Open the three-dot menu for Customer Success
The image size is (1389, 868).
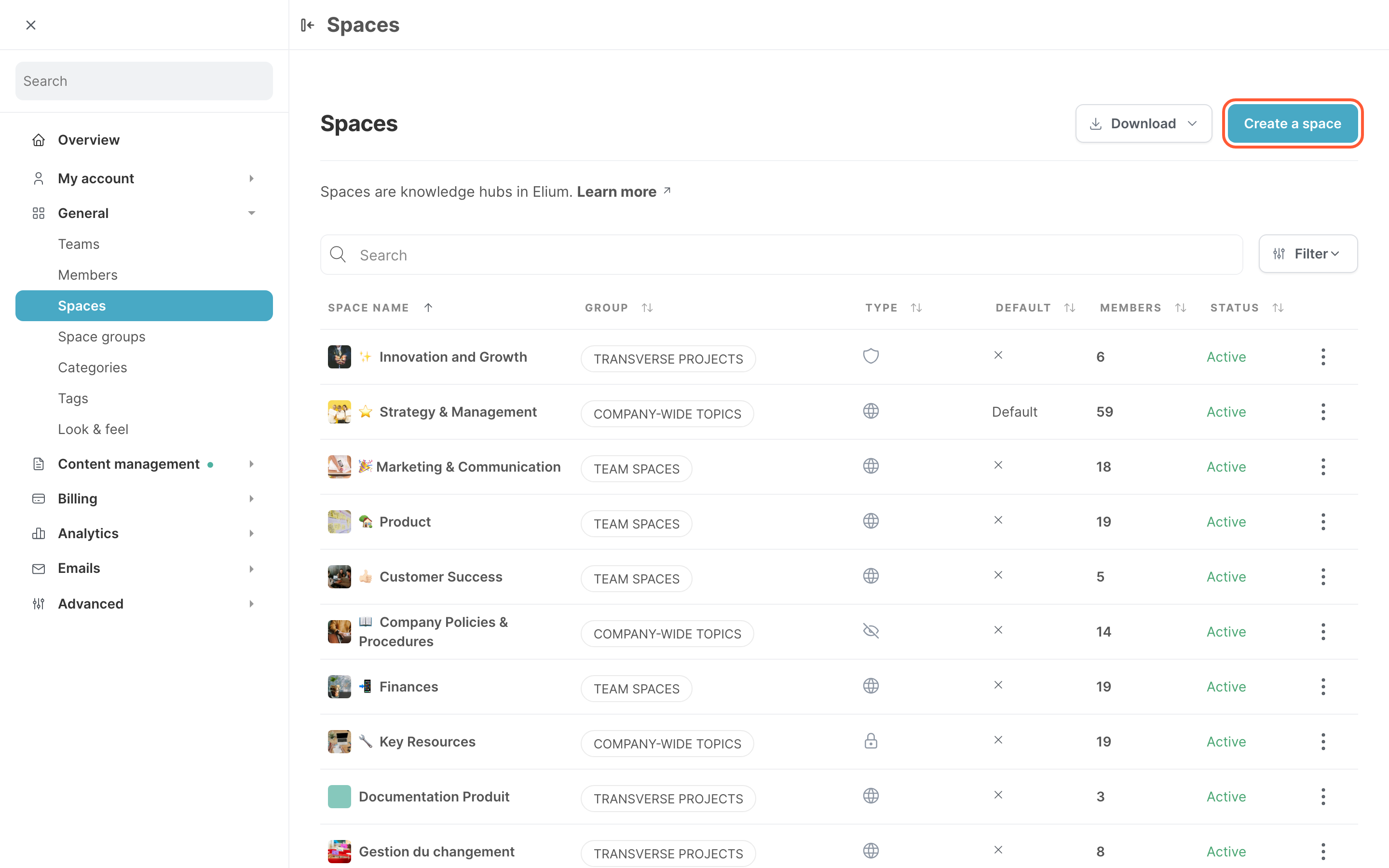1323,576
